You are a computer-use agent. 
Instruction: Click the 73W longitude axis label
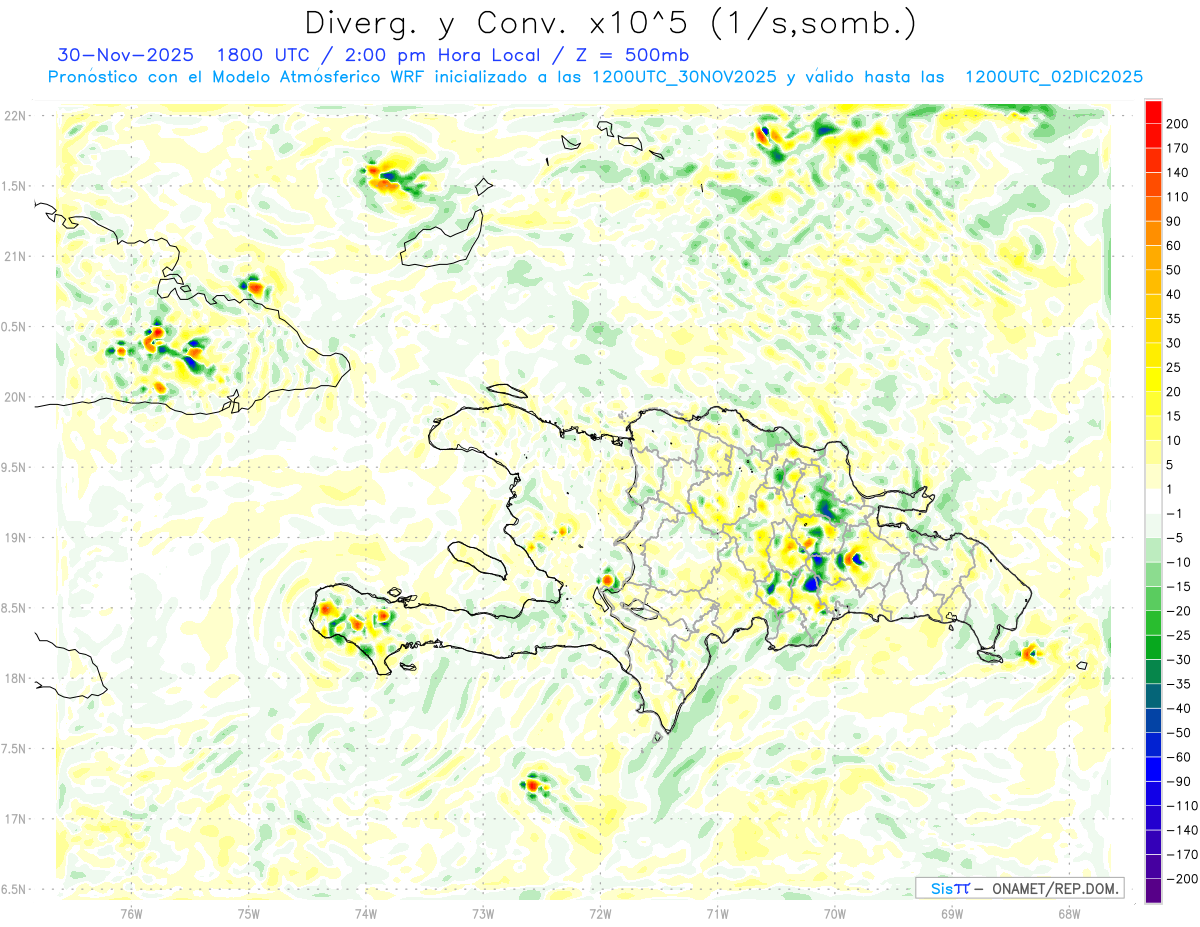[x=483, y=913]
